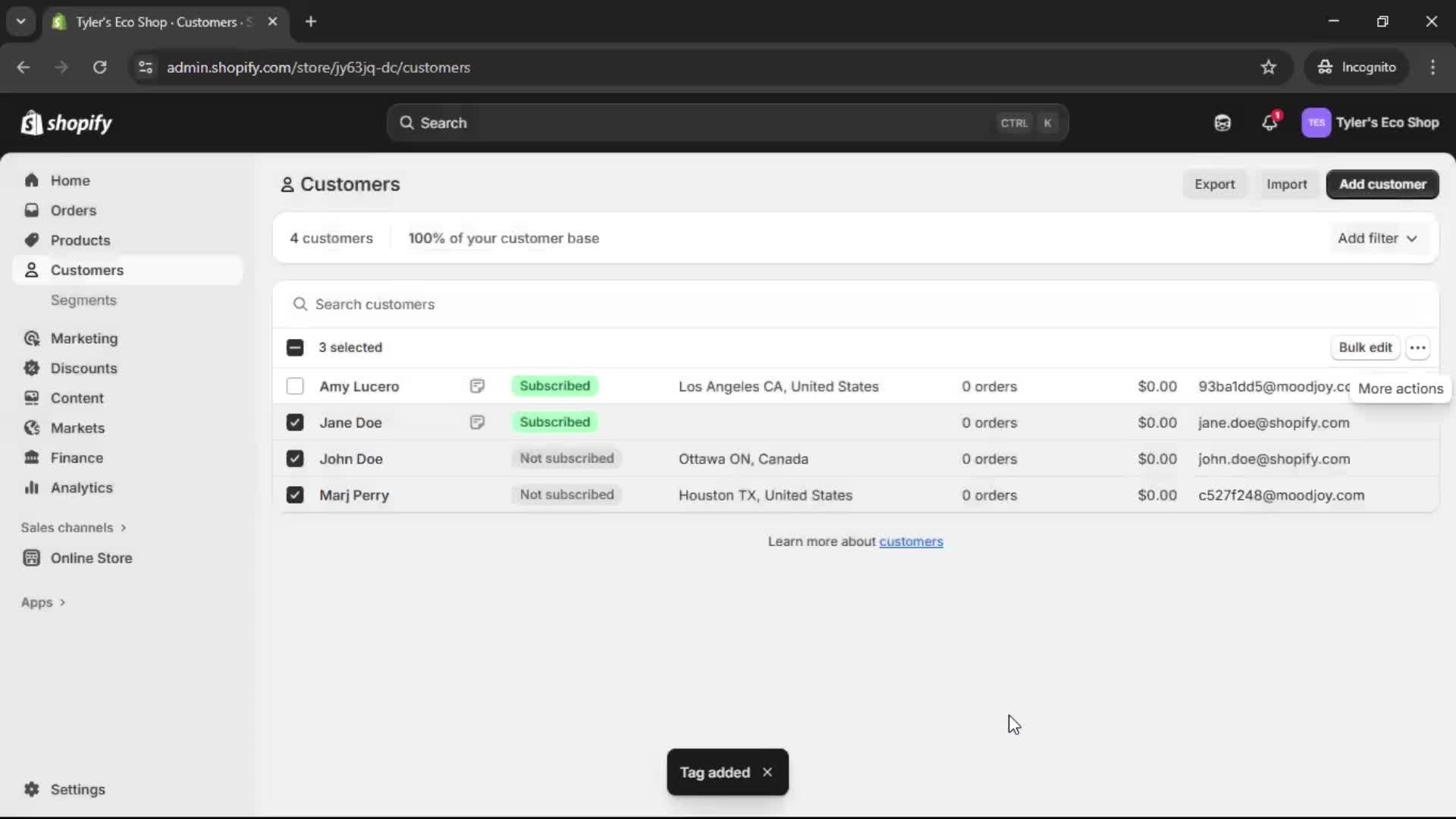
Task: Uncheck Jane Doe's row checkbox
Action: [x=295, y=422]
